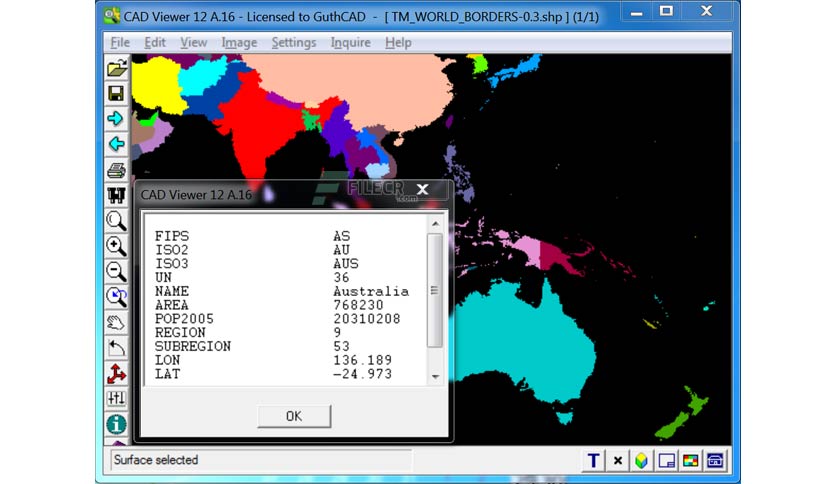Viewport: 836px width, 484px height.
Task: Select the AREA value 768230
Action: click(358, 305)
